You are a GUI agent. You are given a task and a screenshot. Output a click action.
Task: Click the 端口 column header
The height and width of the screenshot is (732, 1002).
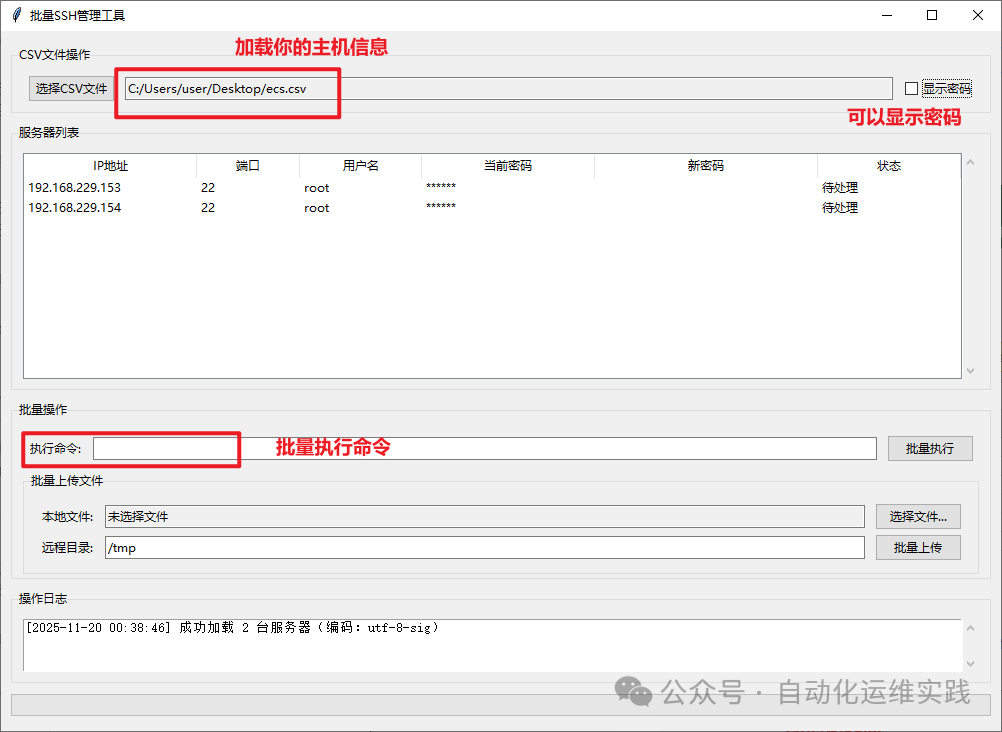(x=248, y=166)
